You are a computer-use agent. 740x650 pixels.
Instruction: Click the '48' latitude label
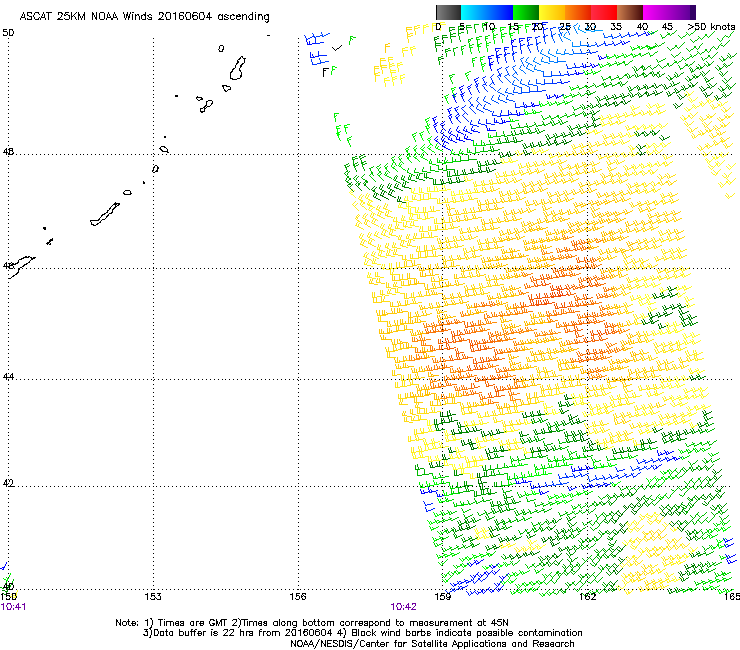point(8,152)
